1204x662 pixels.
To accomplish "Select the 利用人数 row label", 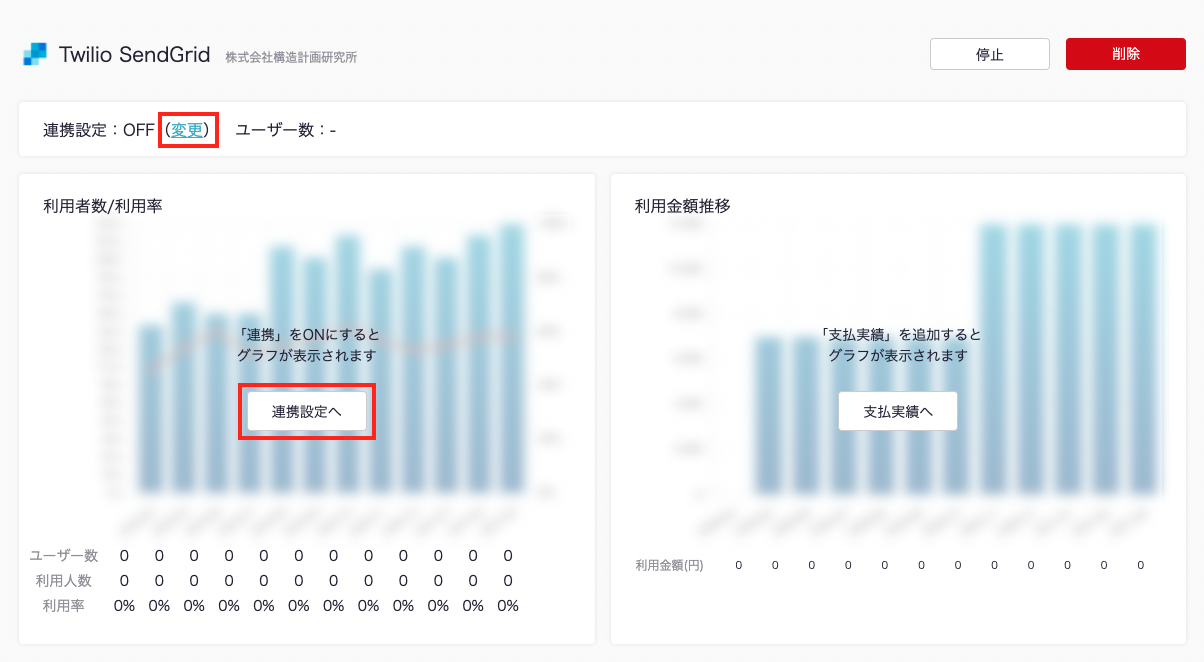I will click(x=64, y=581).
